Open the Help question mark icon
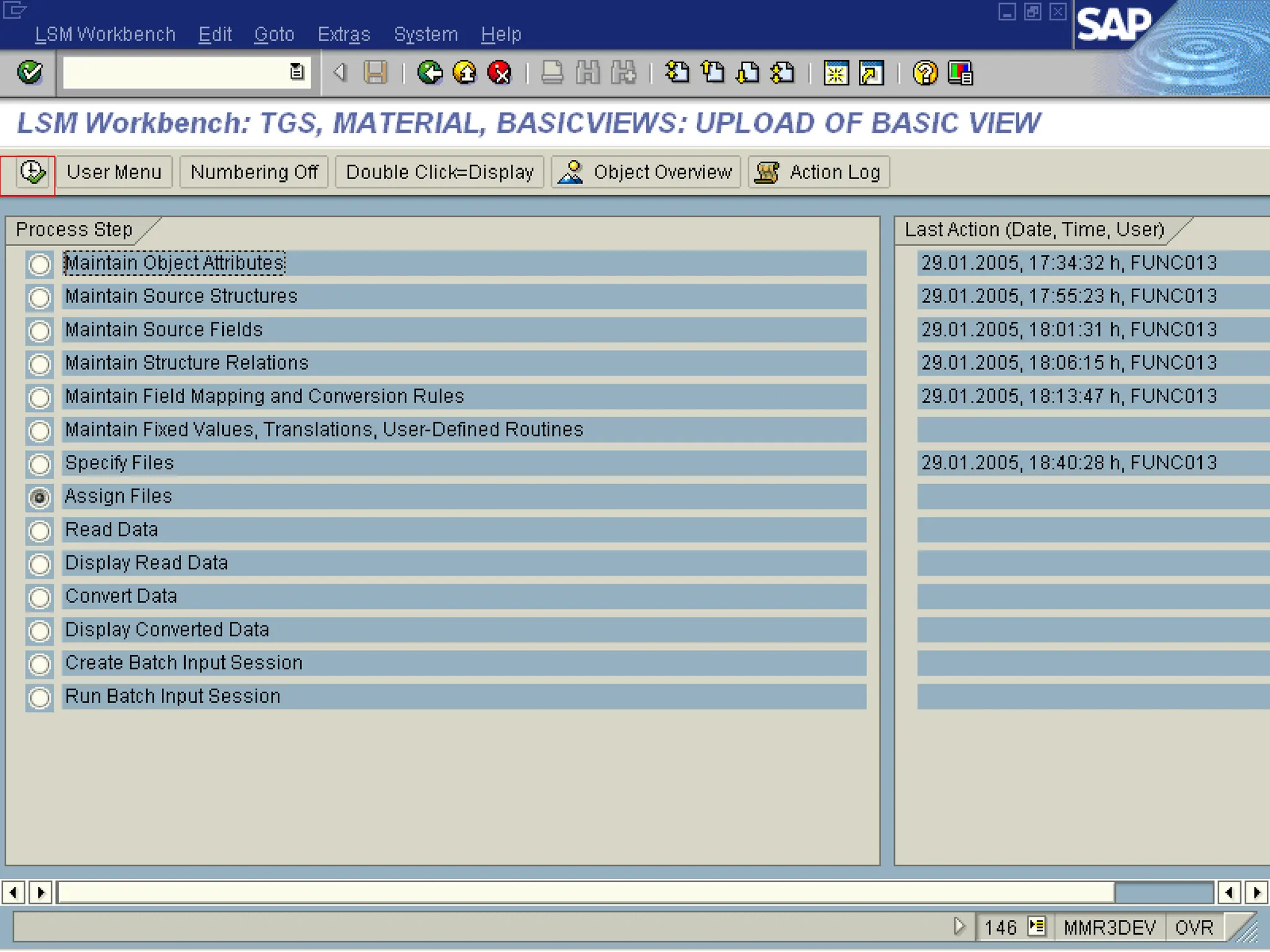1270x952 pixels. 925,73
